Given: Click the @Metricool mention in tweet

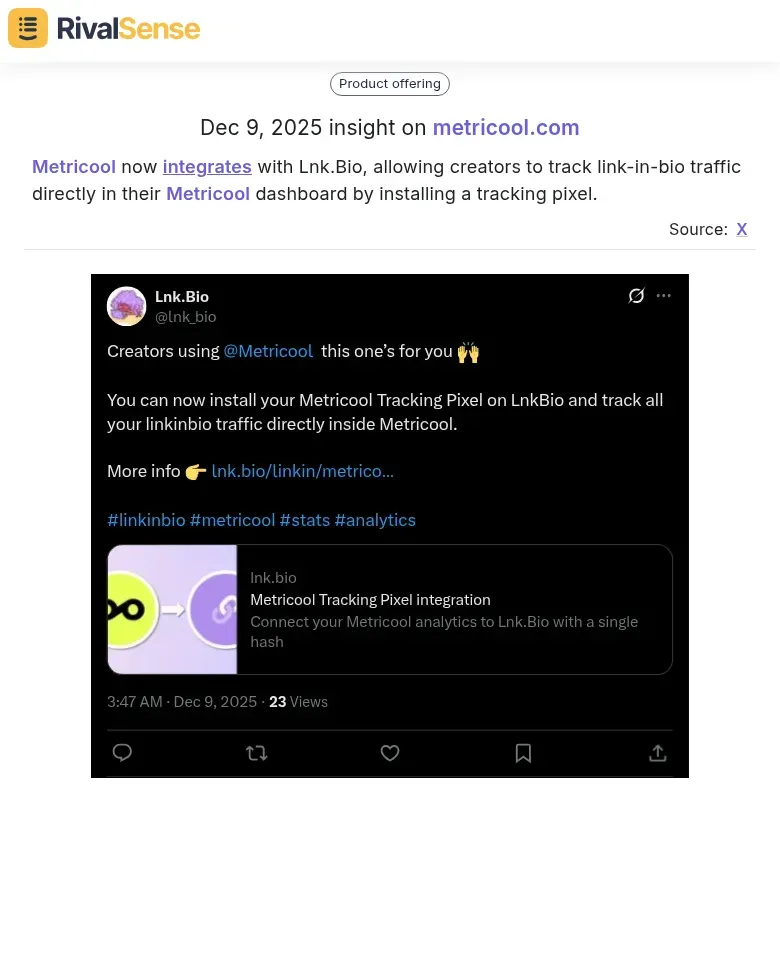Looking at the screenshot, I should (x=268, y=351).
